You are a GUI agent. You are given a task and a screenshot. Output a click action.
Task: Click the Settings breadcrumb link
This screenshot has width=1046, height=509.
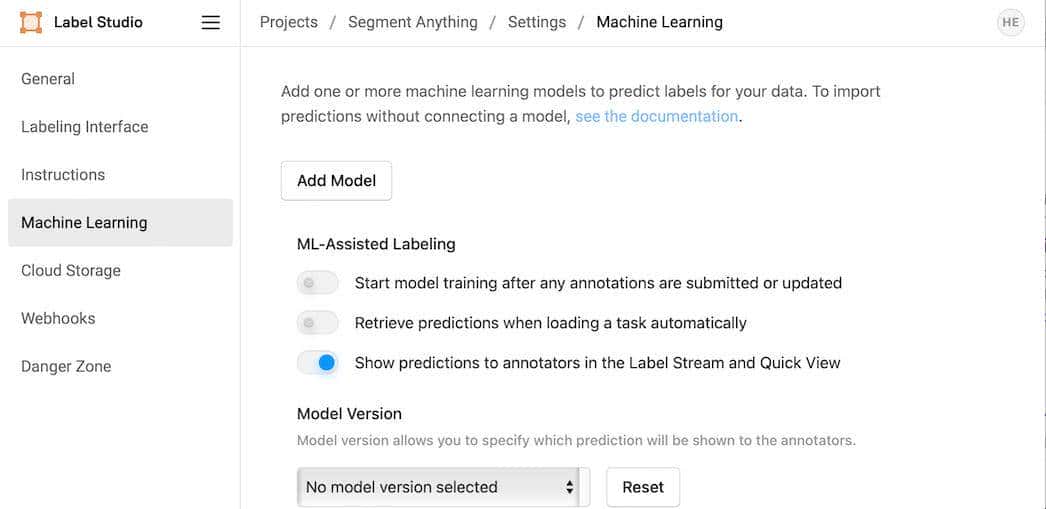click(x=537, y=22)
